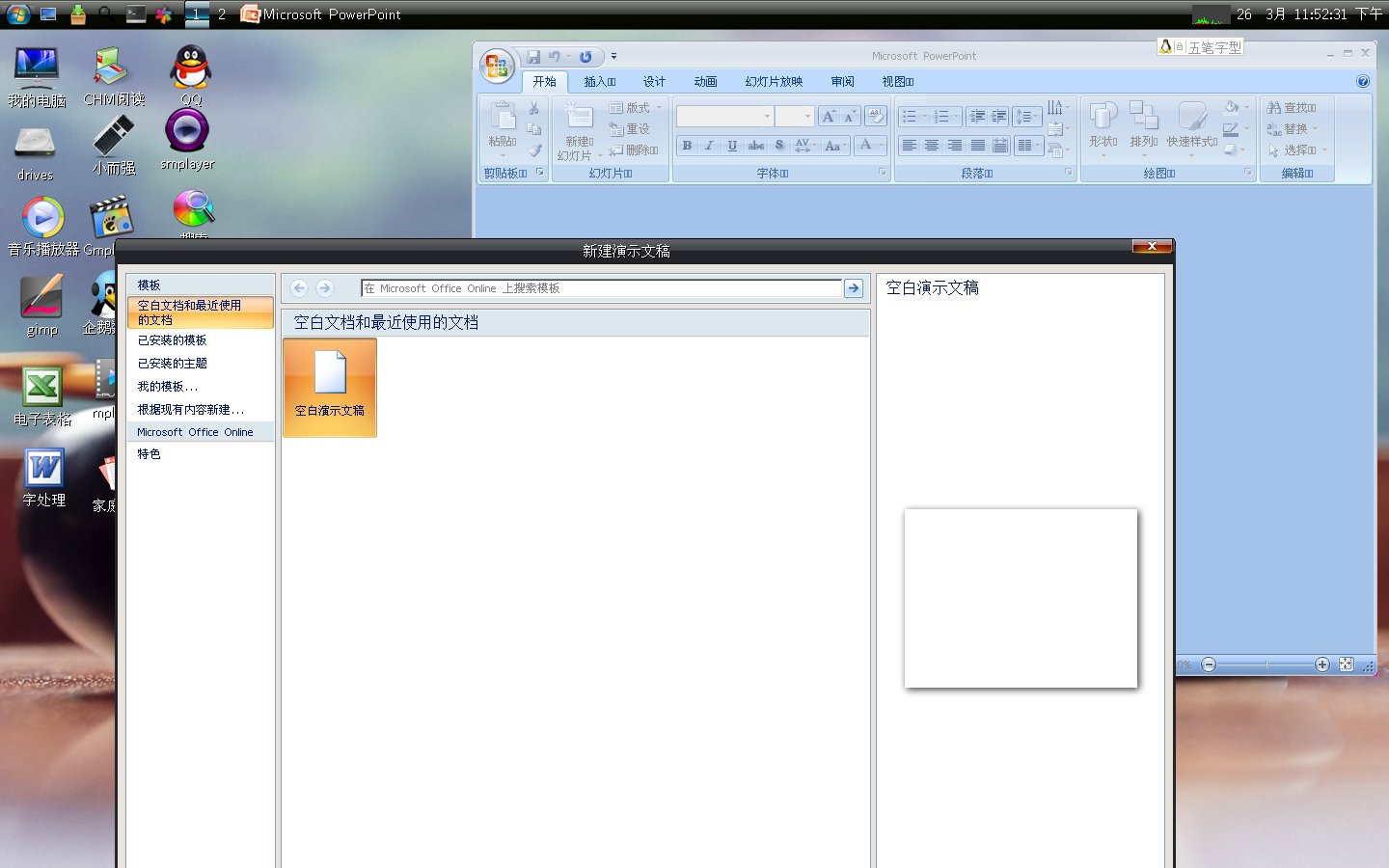Screen dimensions: 1389x868
Task: Toggle Underline formatting in the ribbon
Action: (x=732, y=146)
